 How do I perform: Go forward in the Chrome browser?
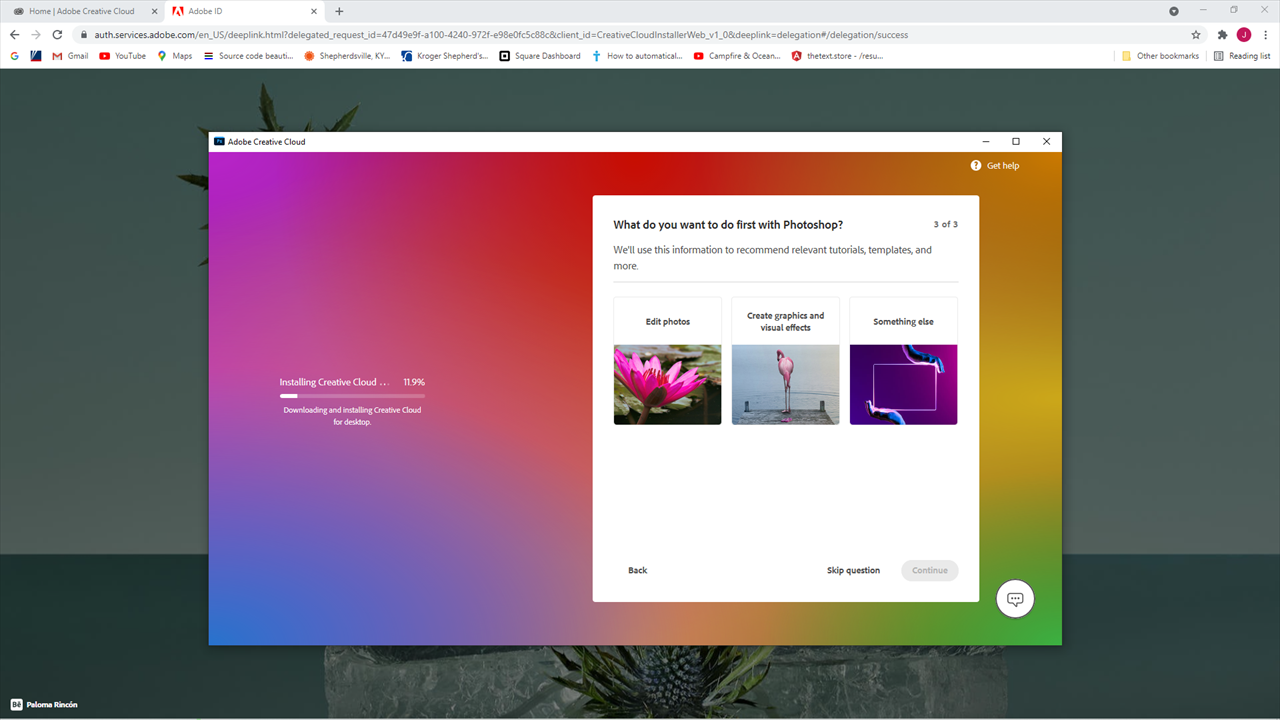[36, 34]
